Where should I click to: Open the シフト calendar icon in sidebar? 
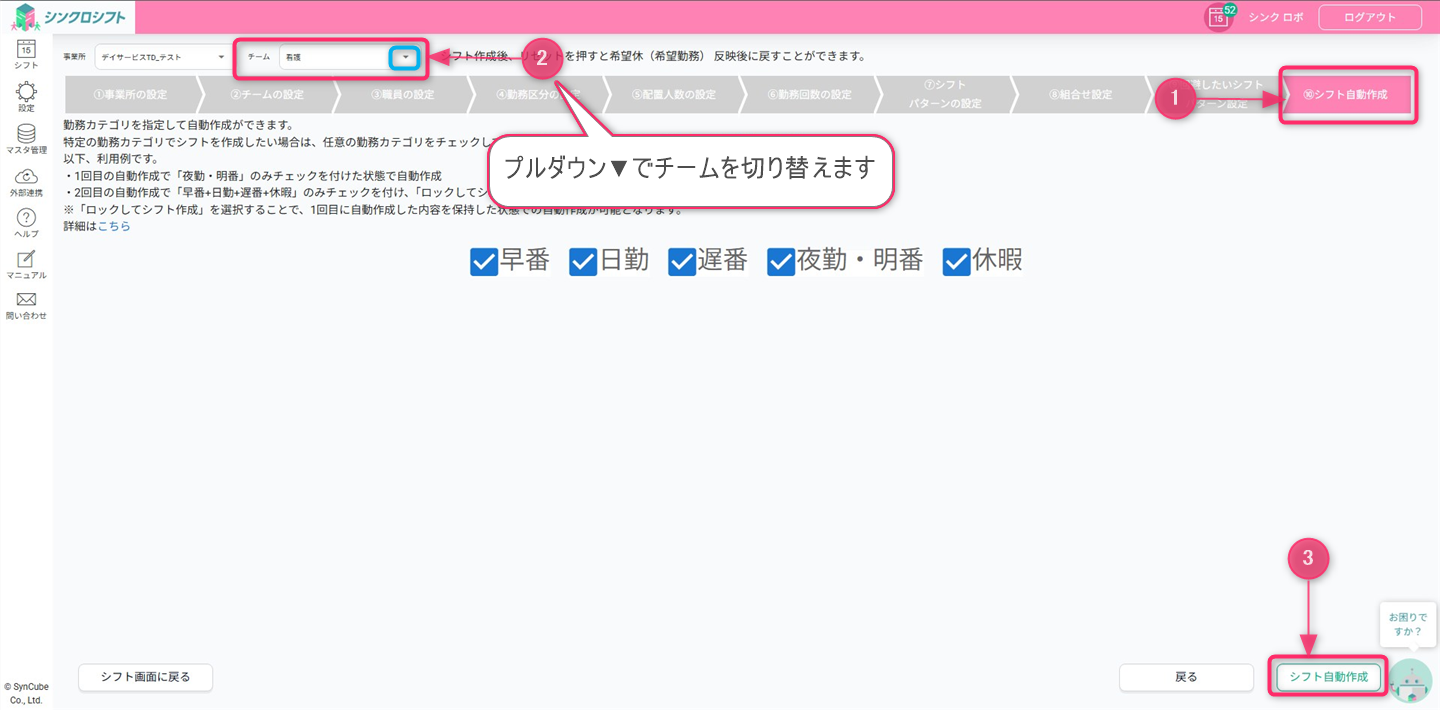coord(26,50)
